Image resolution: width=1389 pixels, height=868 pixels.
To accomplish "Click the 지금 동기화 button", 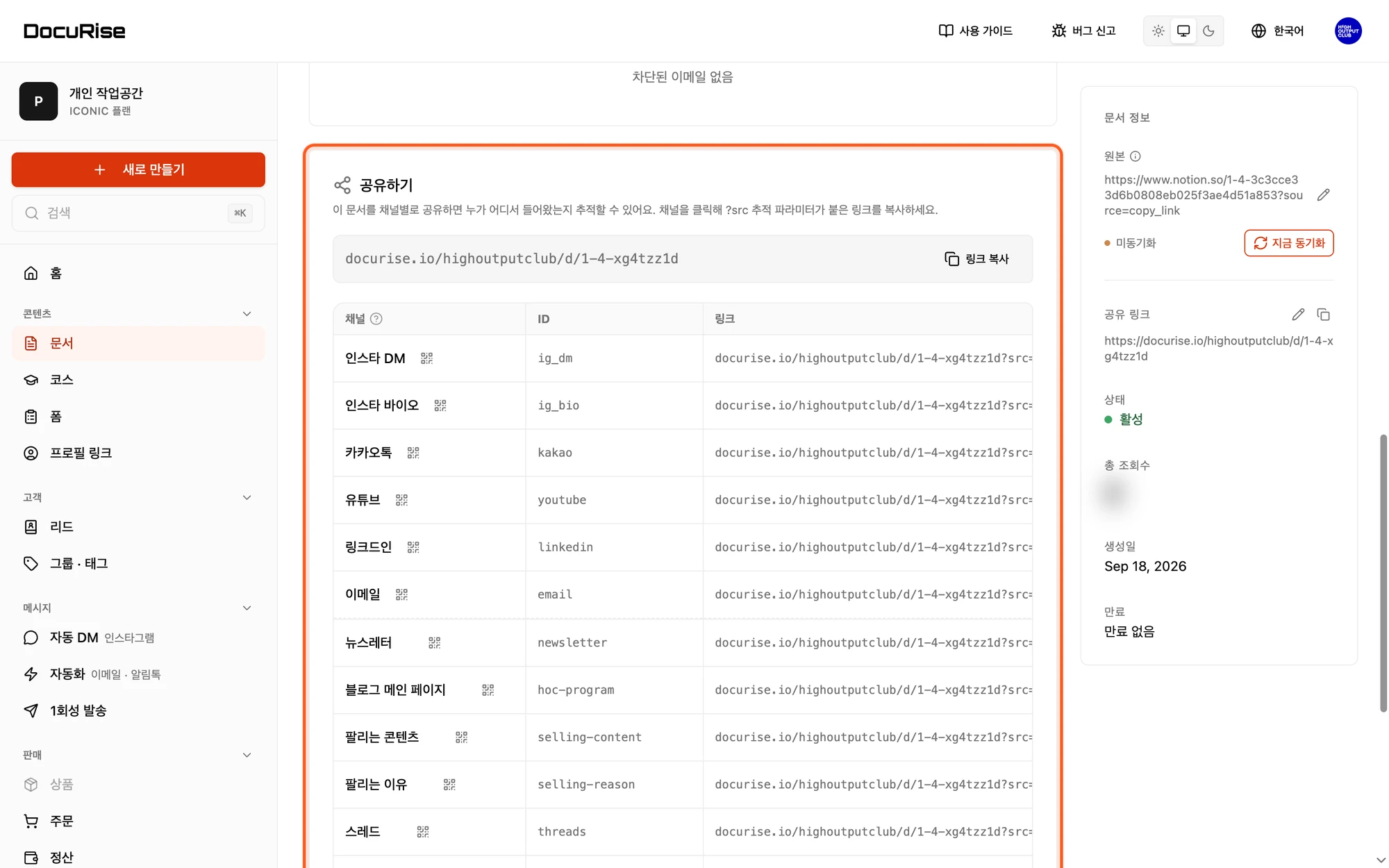I will pos(1289,243).
